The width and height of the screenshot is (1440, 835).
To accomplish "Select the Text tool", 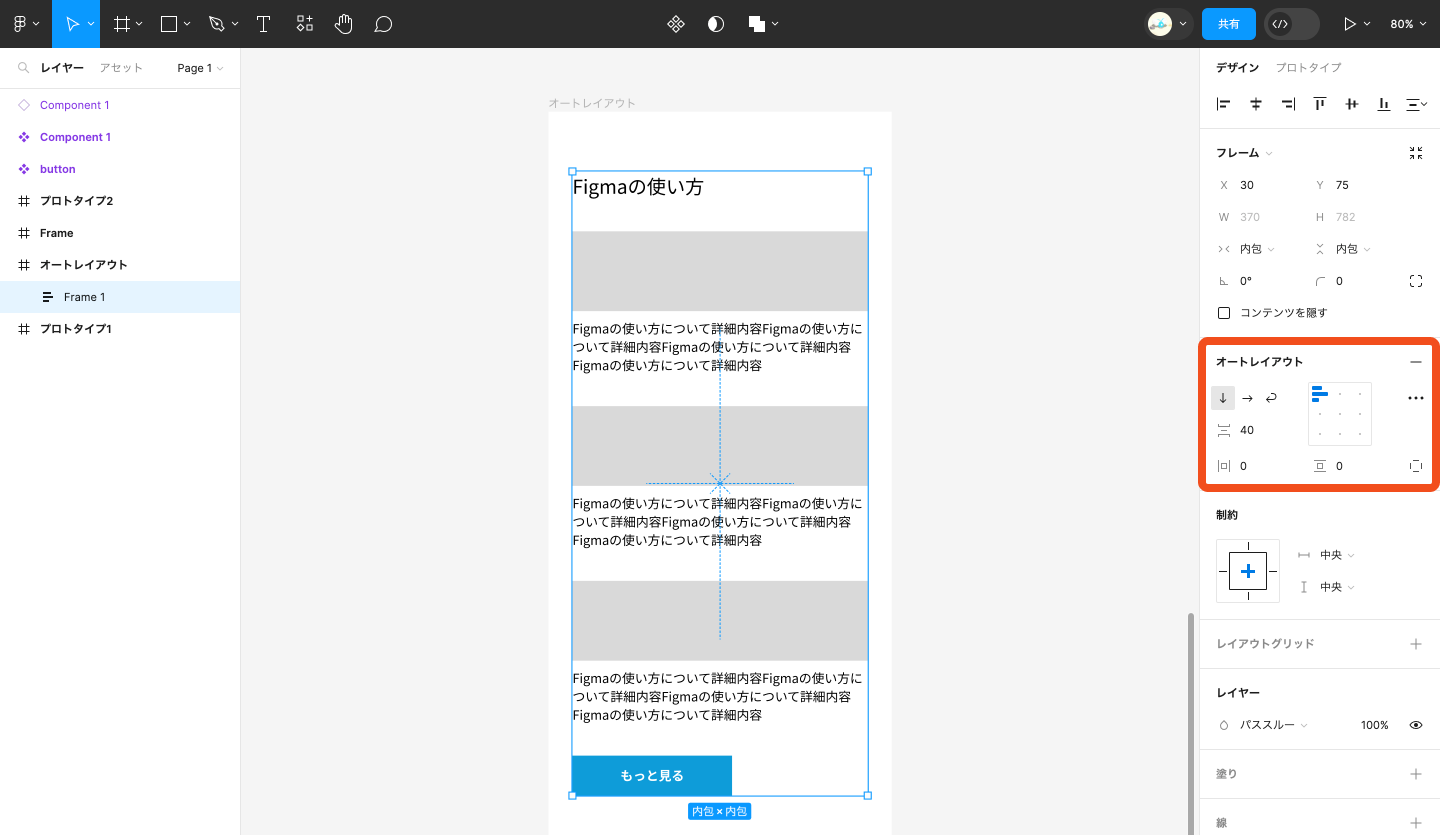I will pos(264,24).
